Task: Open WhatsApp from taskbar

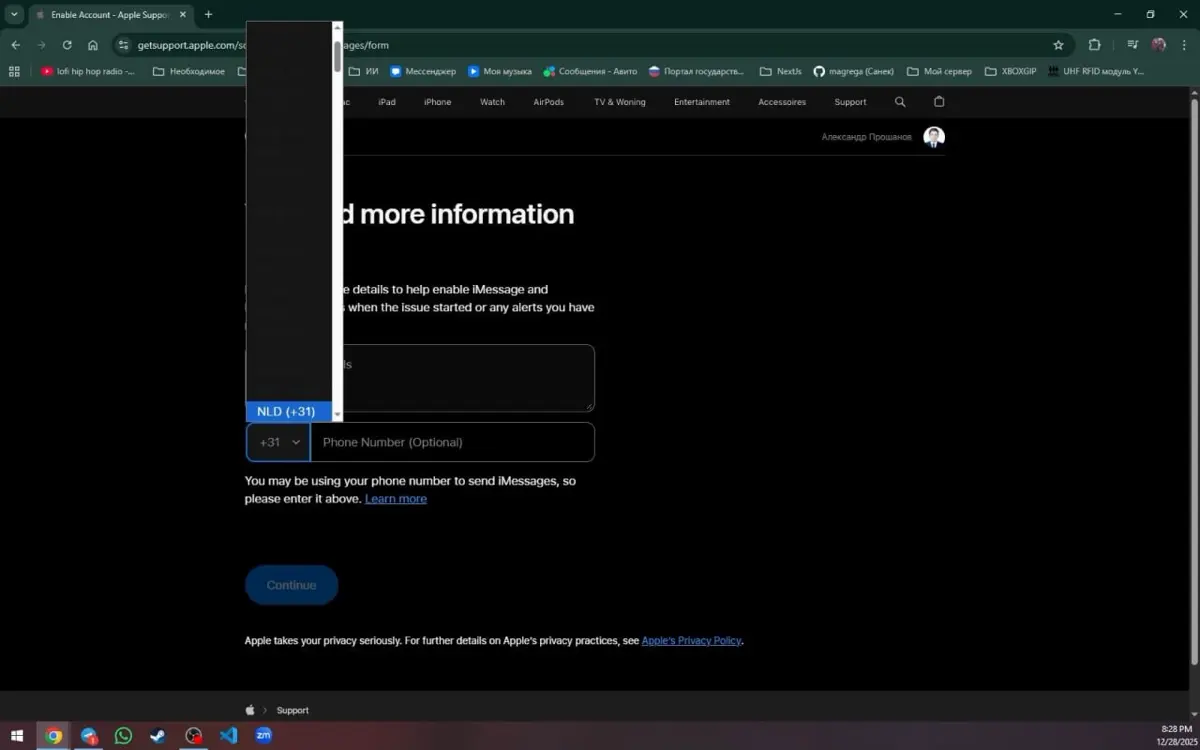Action: click(x=123, y=736)
